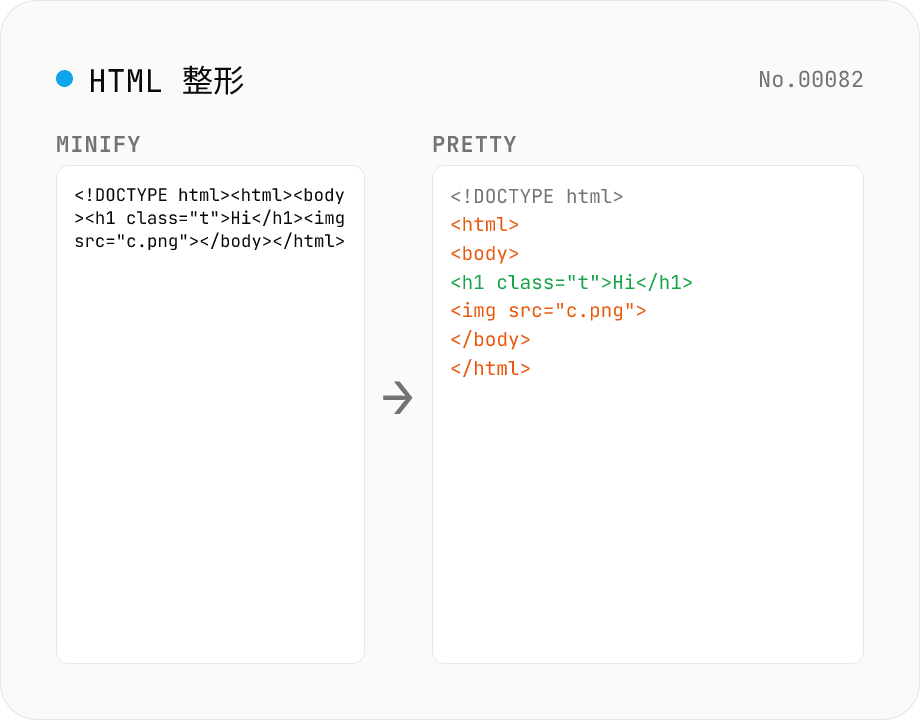
Task: Select the opening <body> line in PRETTY output
Action: click(x=485, y=253)
